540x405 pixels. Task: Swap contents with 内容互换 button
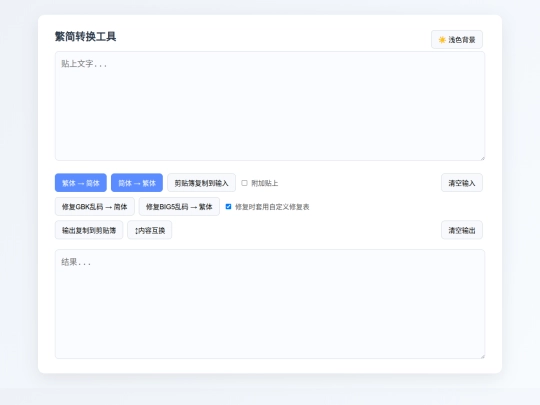pyautogui.click(x=149, y=230)
